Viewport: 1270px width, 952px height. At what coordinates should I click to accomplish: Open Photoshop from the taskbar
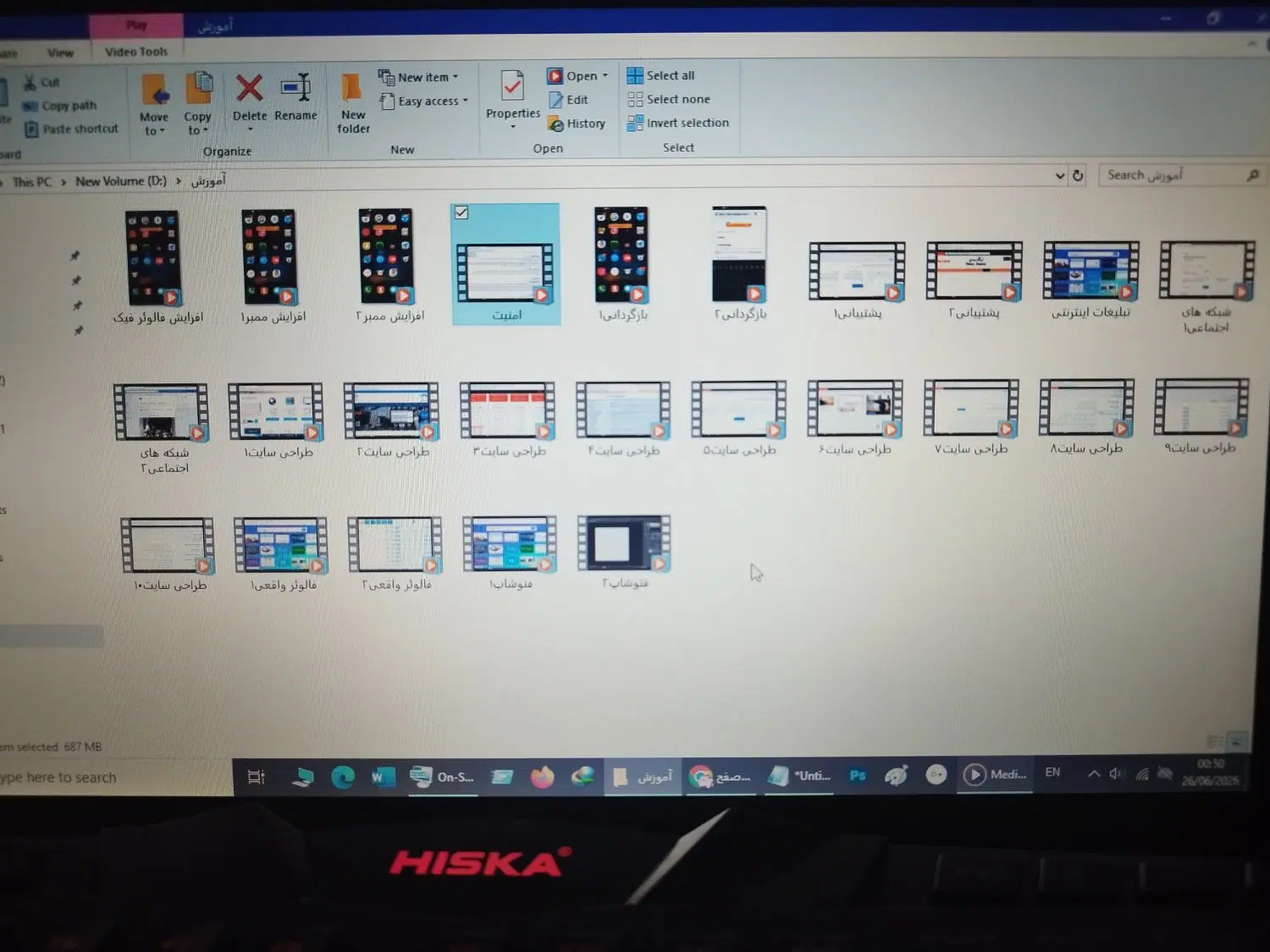857,775
